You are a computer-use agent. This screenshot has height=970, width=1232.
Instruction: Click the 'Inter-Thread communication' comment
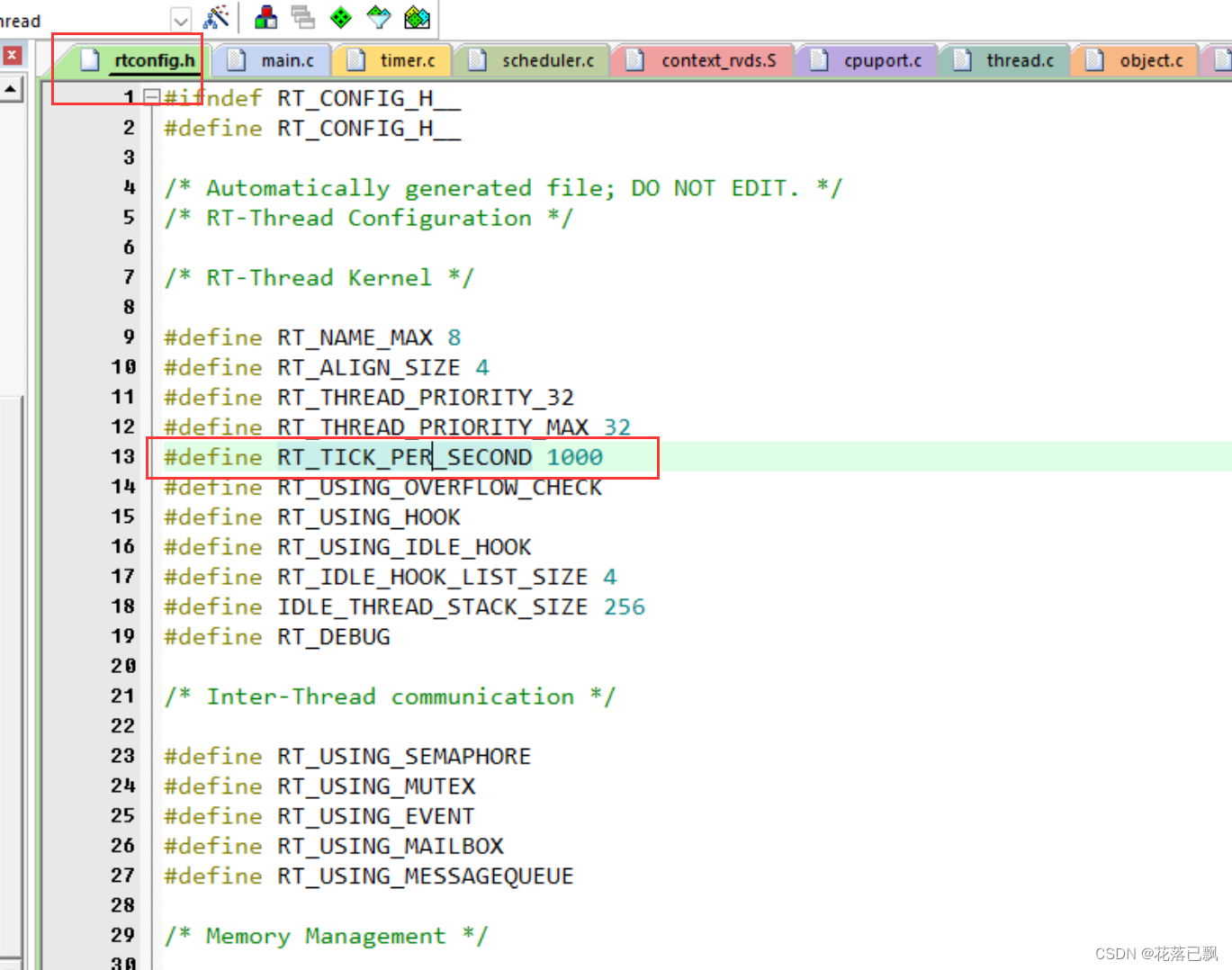coord(390,696)
